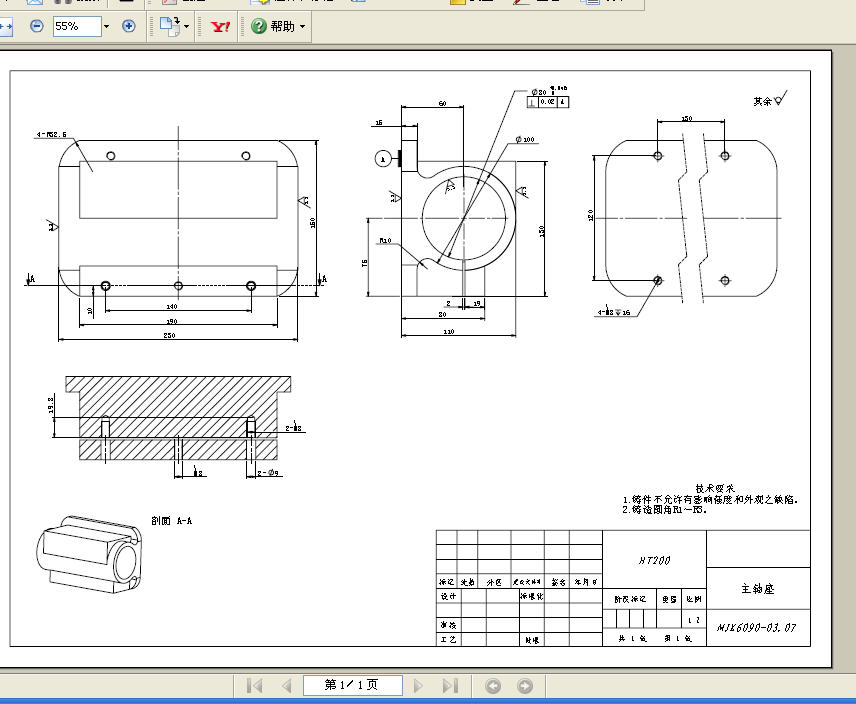Screen dimensions: 856x704
Task: Click the geometric tolerance frame 0.02 A
Action: [548, 102]
